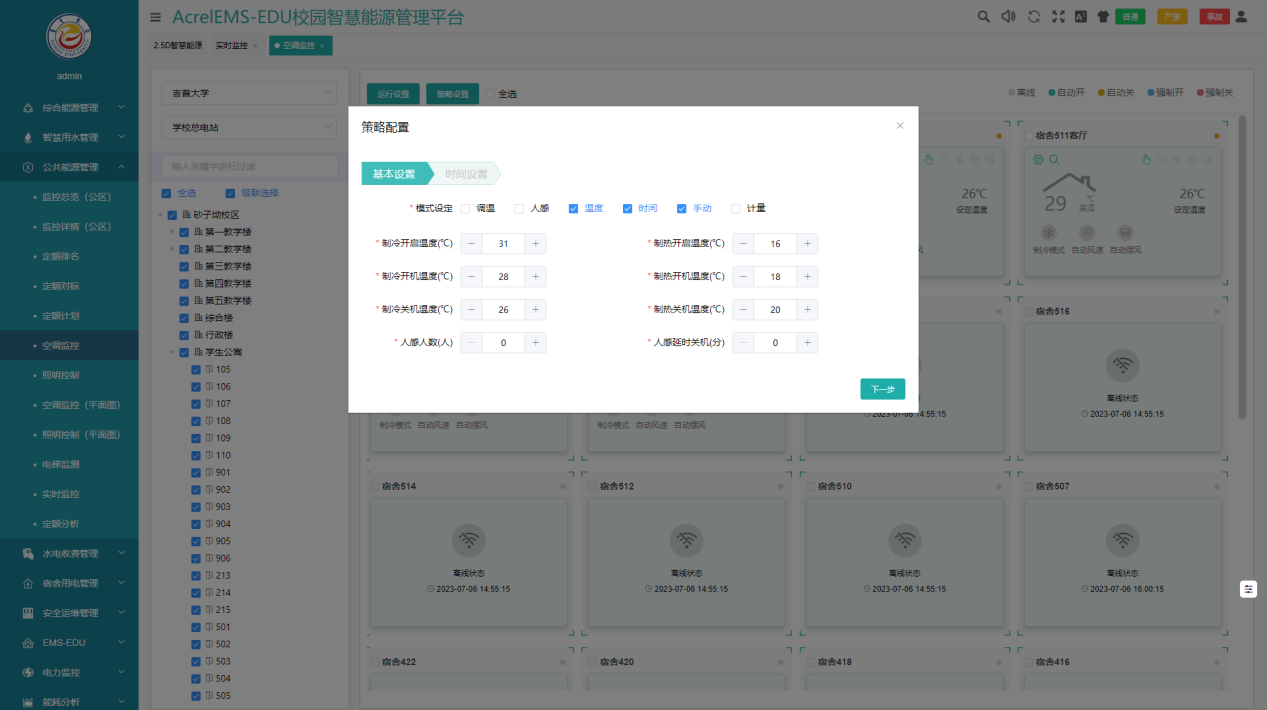Click the clock icon on the 宿舍511客厅 card
This screenshot has width=1267, height=710.
click(1161, 159)
